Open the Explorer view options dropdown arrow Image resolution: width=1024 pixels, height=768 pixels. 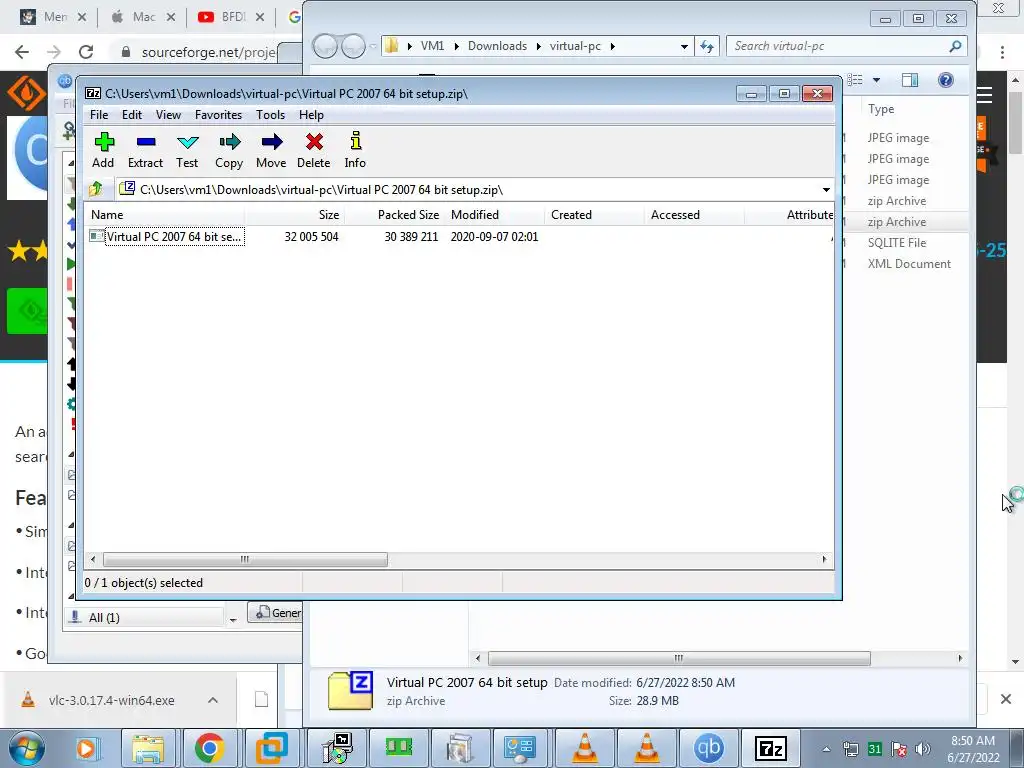(876, 80)
